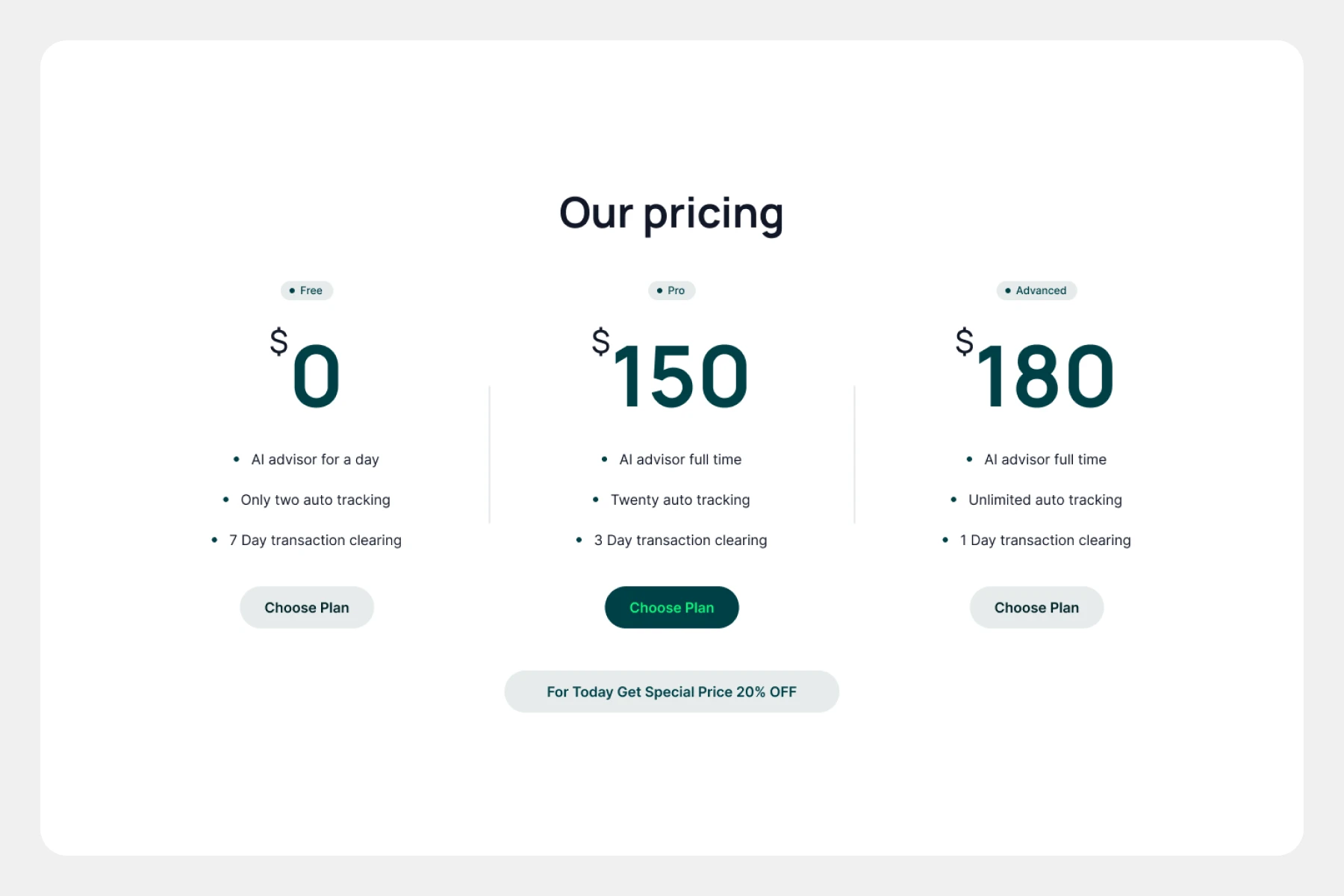Screen dimensions: 1344x896
Task: Click Choose Plan under the Free tier
Action: point(306,607)
